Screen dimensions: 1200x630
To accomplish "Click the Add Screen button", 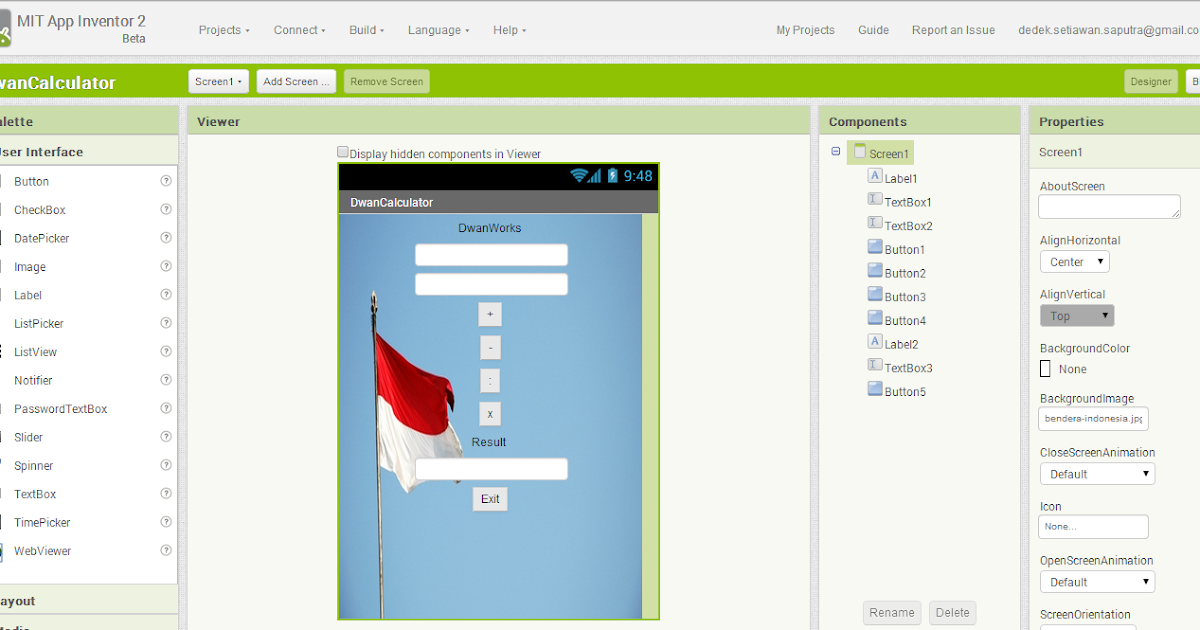I will pos(295,81).
